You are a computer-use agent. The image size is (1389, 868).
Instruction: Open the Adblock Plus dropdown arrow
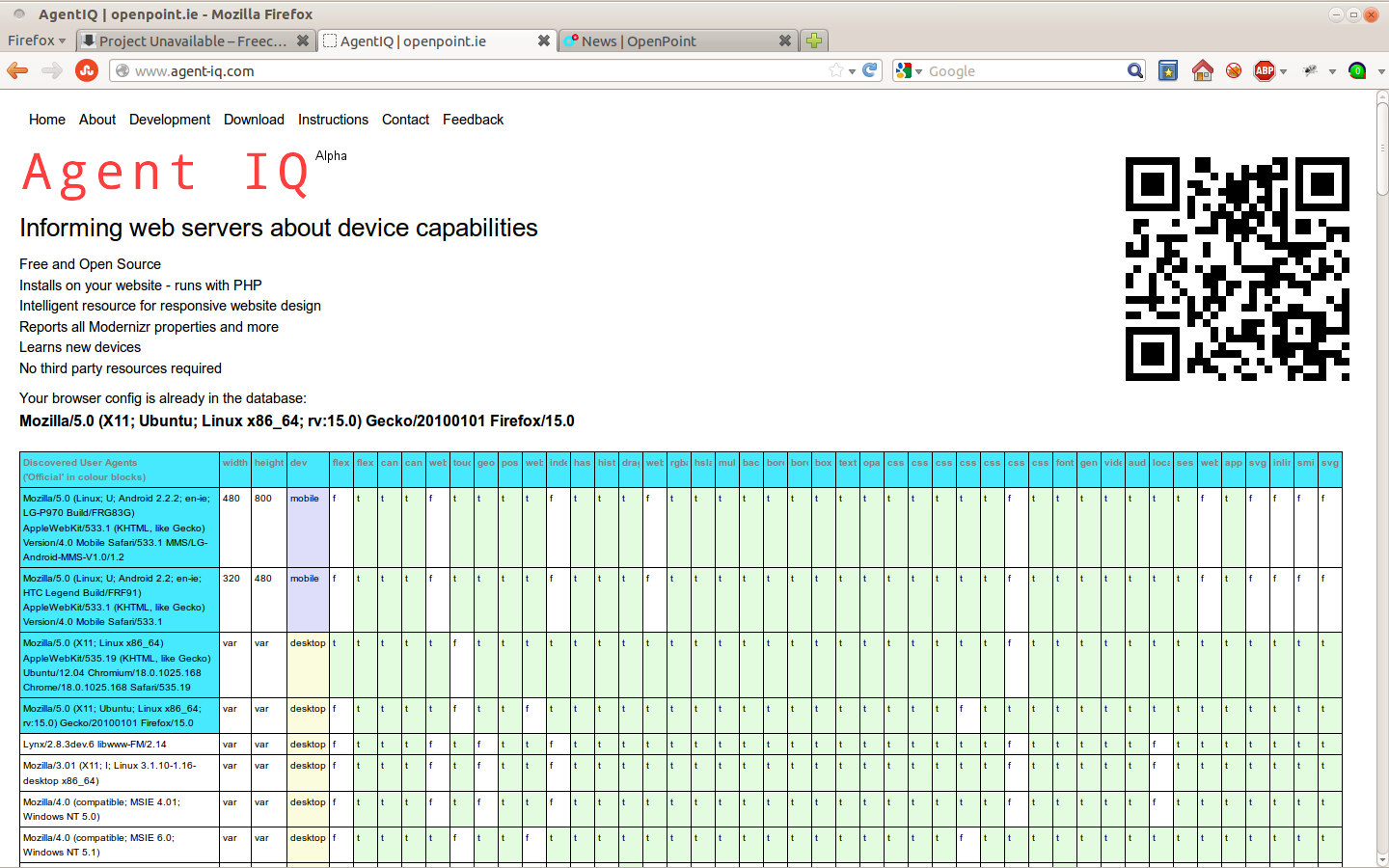tap(1283, 70)
